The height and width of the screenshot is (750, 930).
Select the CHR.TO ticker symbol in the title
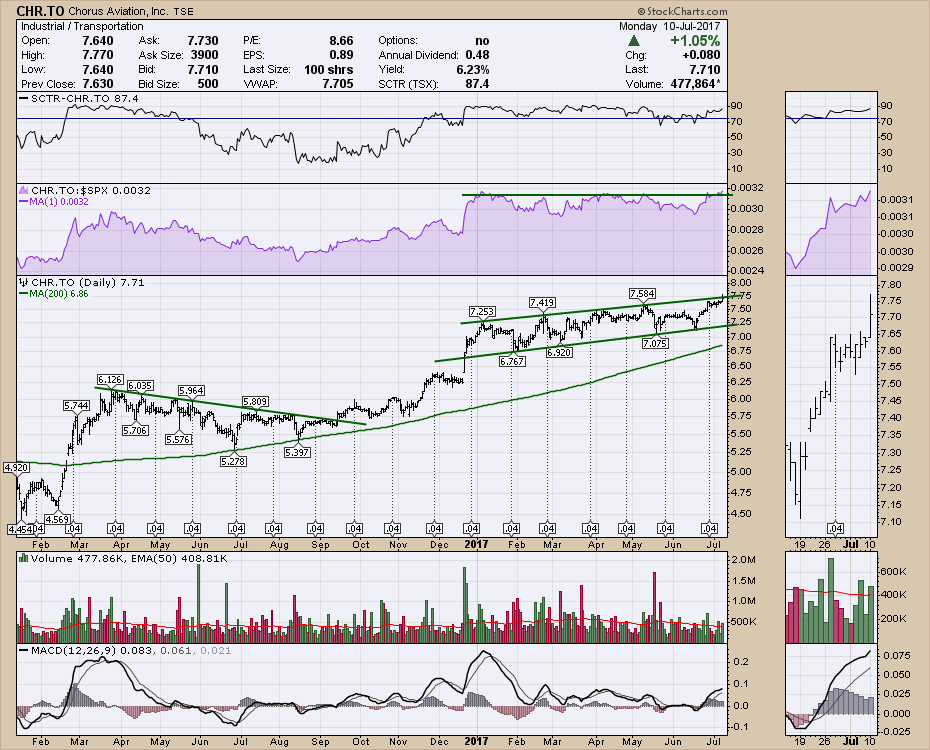40,11
